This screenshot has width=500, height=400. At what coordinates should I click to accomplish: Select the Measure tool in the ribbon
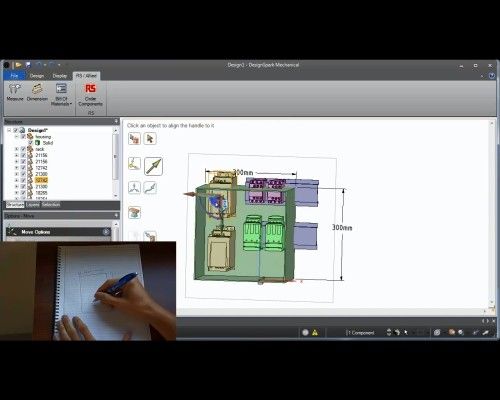(x=15, y=93)
